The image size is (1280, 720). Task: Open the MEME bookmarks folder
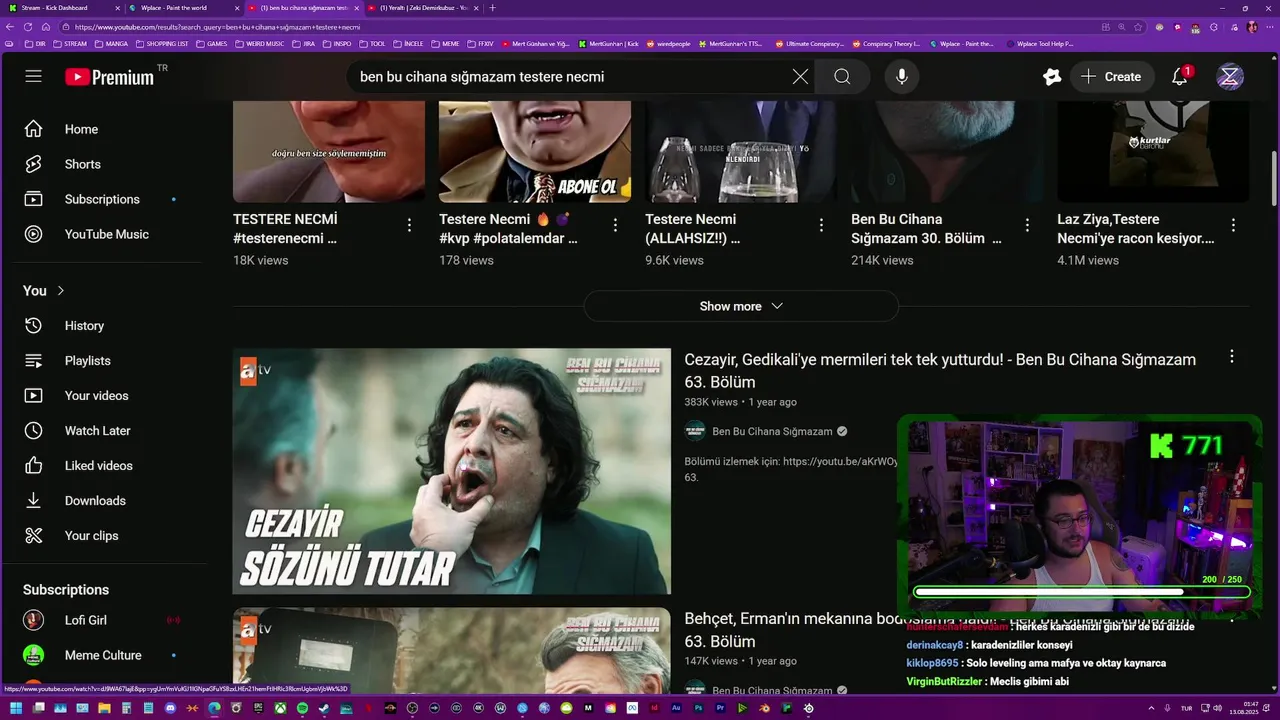(x=445, y=44)
